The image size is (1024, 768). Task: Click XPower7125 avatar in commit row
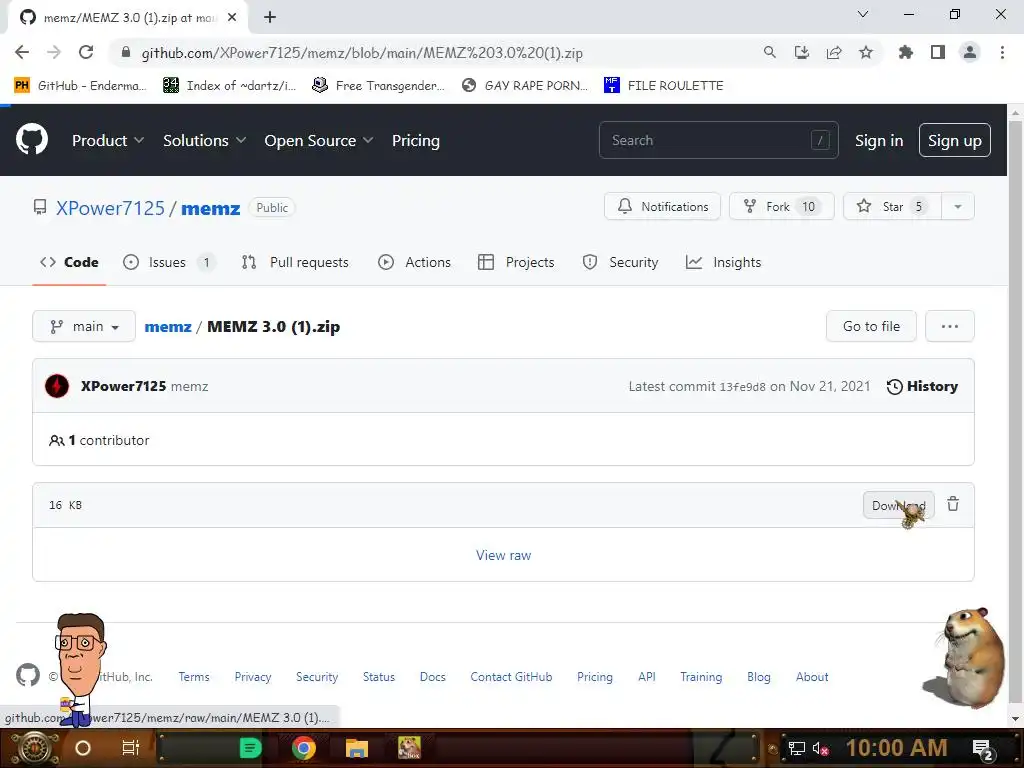(57, 386)
